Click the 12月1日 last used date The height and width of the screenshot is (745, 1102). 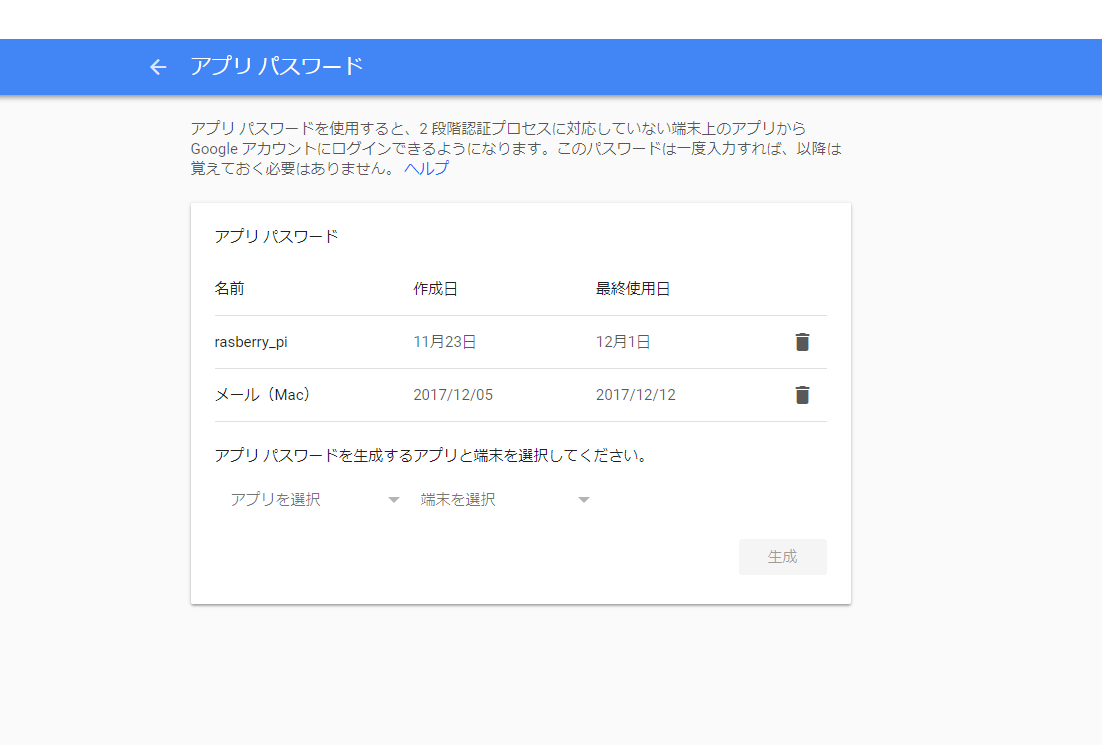[x=622, y=341]
